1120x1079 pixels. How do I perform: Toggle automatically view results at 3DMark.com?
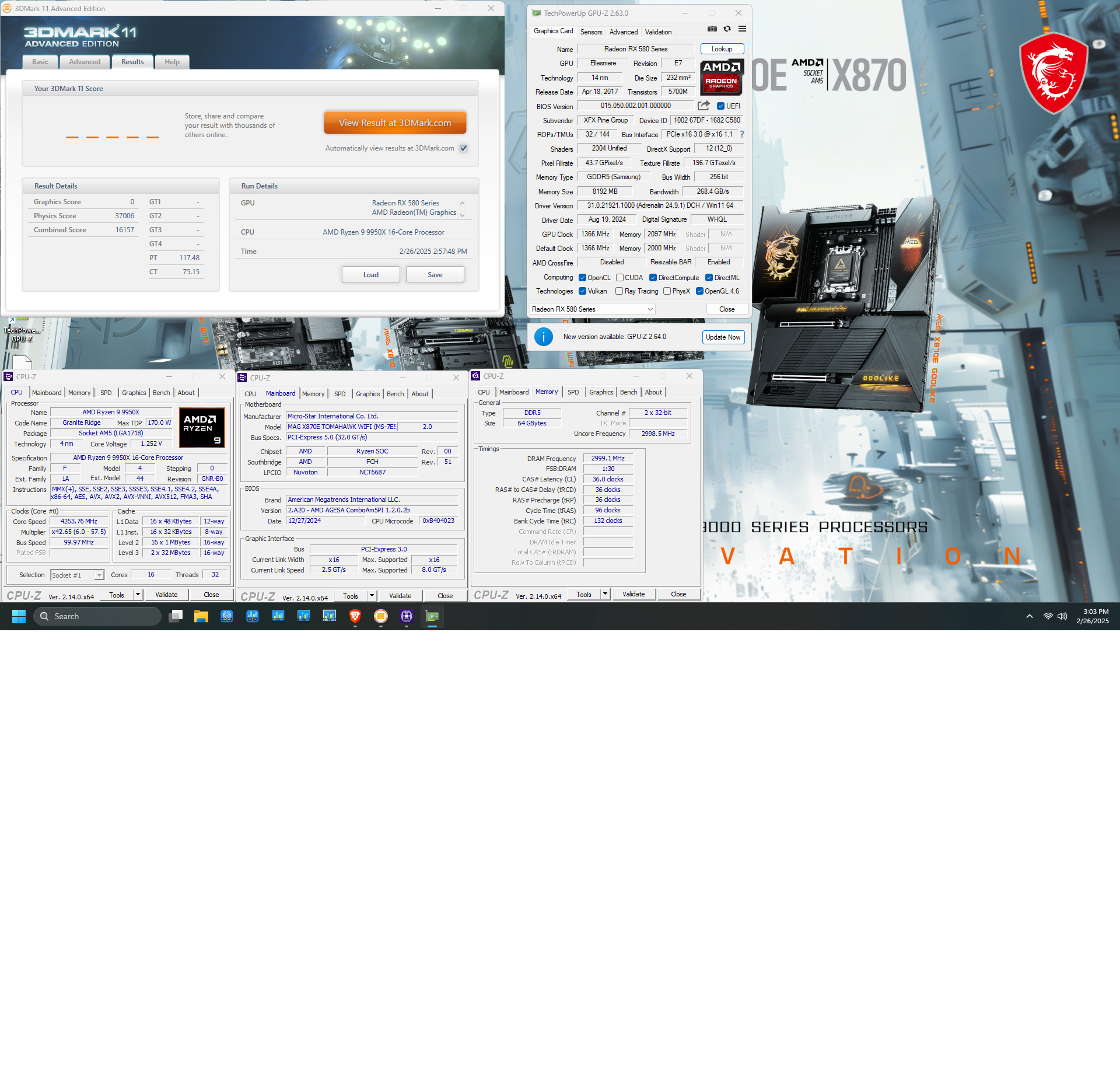[x=464, y=148]
